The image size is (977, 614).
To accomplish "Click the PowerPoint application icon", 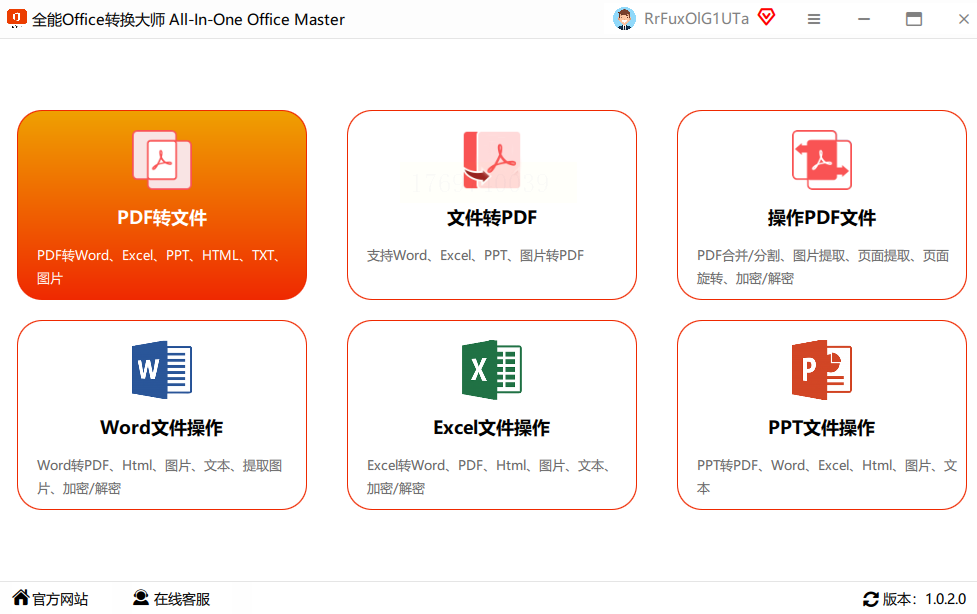I will point(821,370).
